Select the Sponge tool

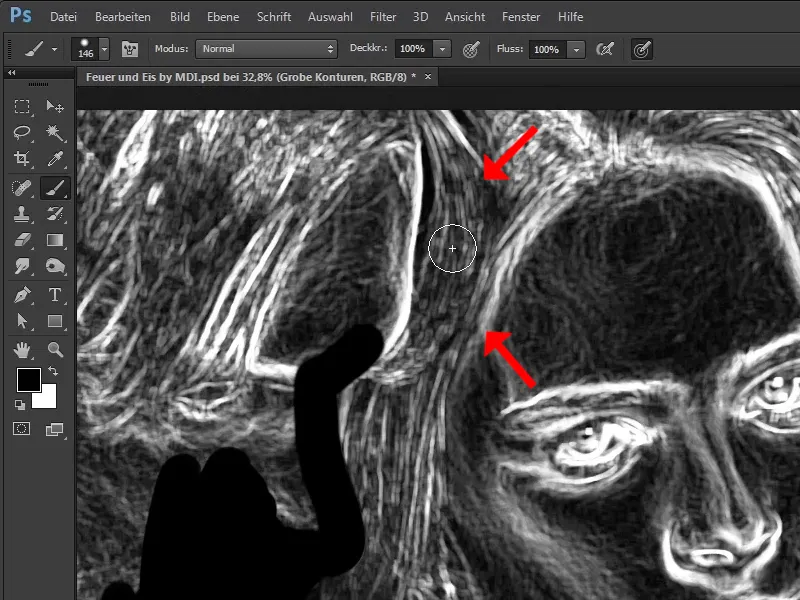(x=55, y=266)
